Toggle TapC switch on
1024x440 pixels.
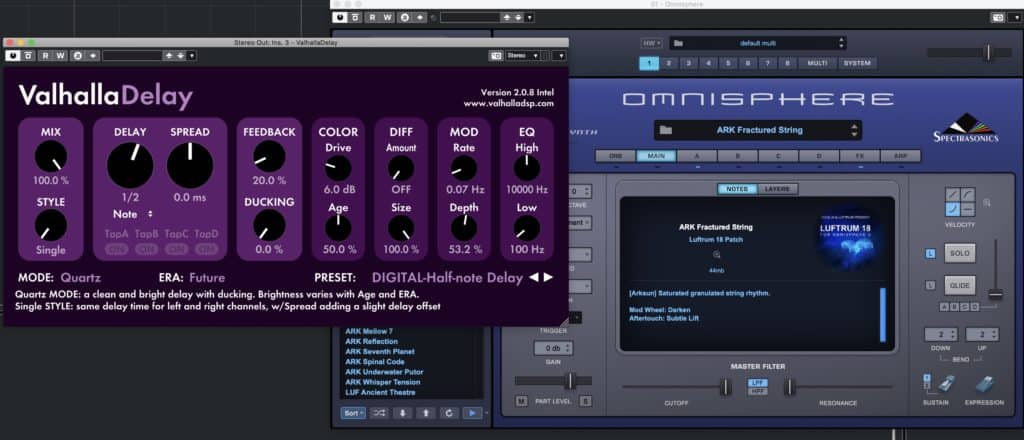pos(176,249)
